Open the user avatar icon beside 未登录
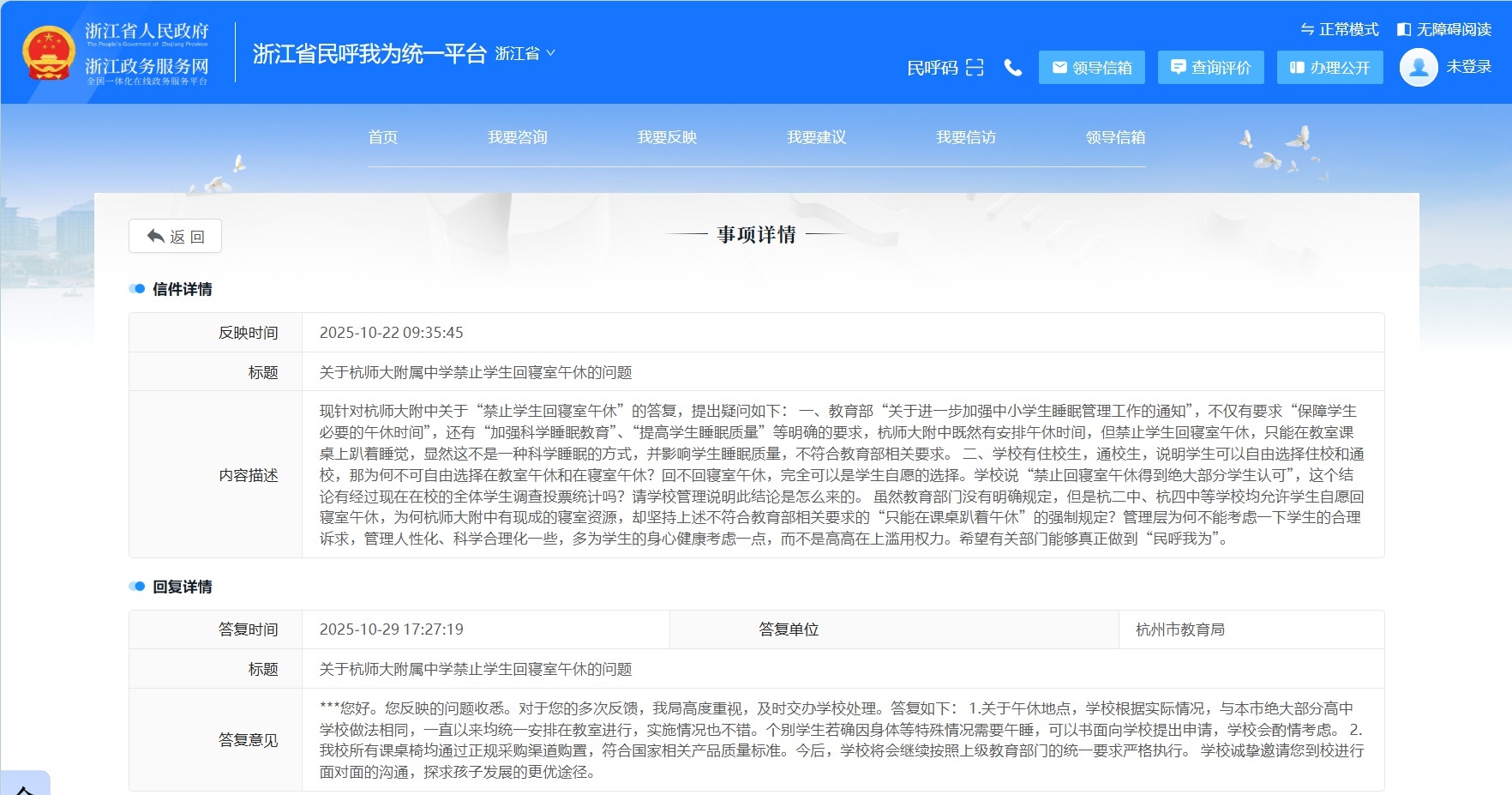 [1418, 67]
